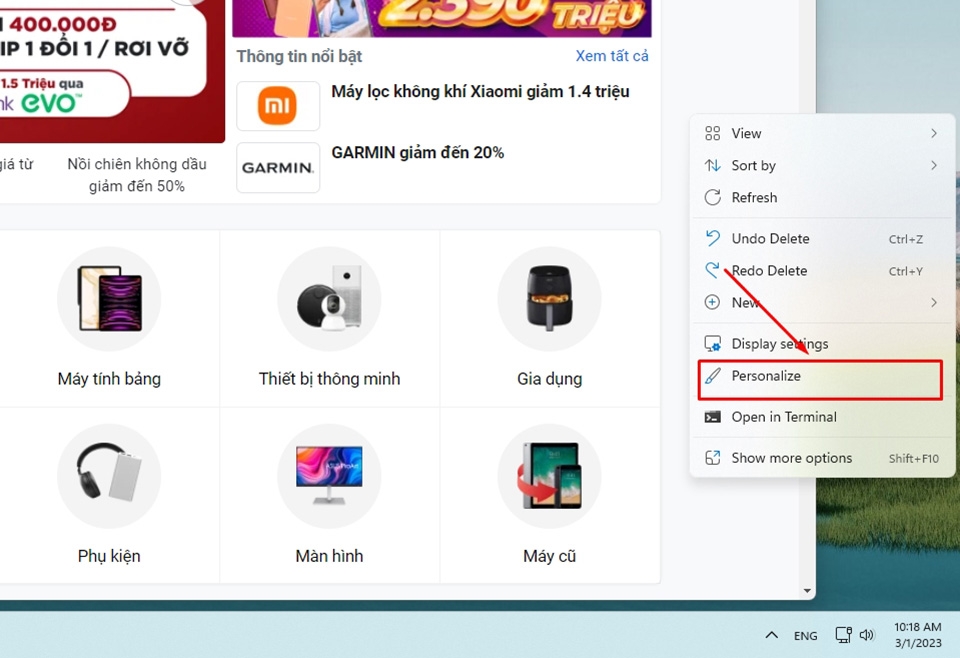Open the Máy cũ devices icon
960x658 pixels.
pyautogui.click(x=549, y=476)
